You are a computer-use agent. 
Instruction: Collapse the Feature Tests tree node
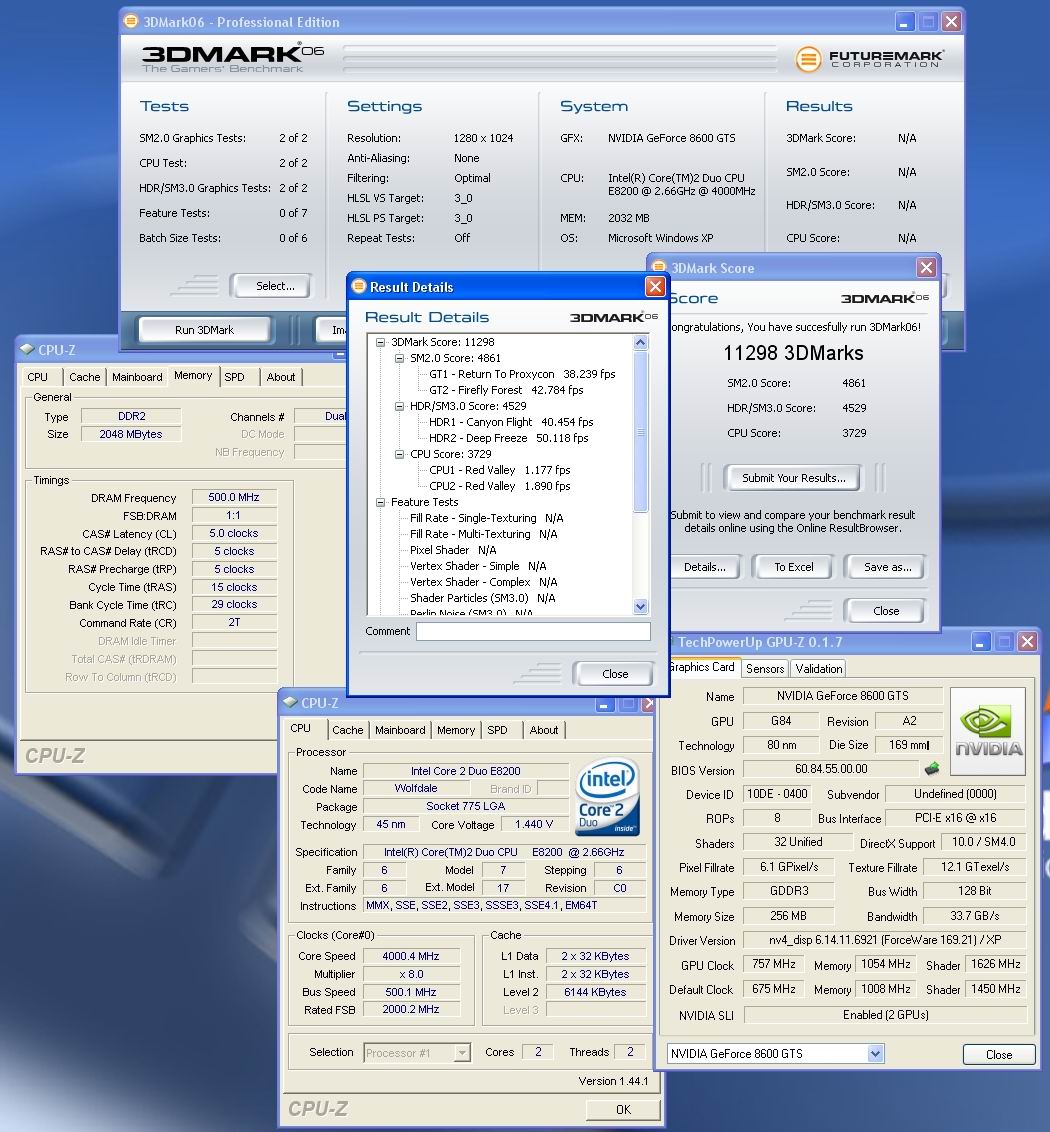pyautogui.click(x=381, y=502)
